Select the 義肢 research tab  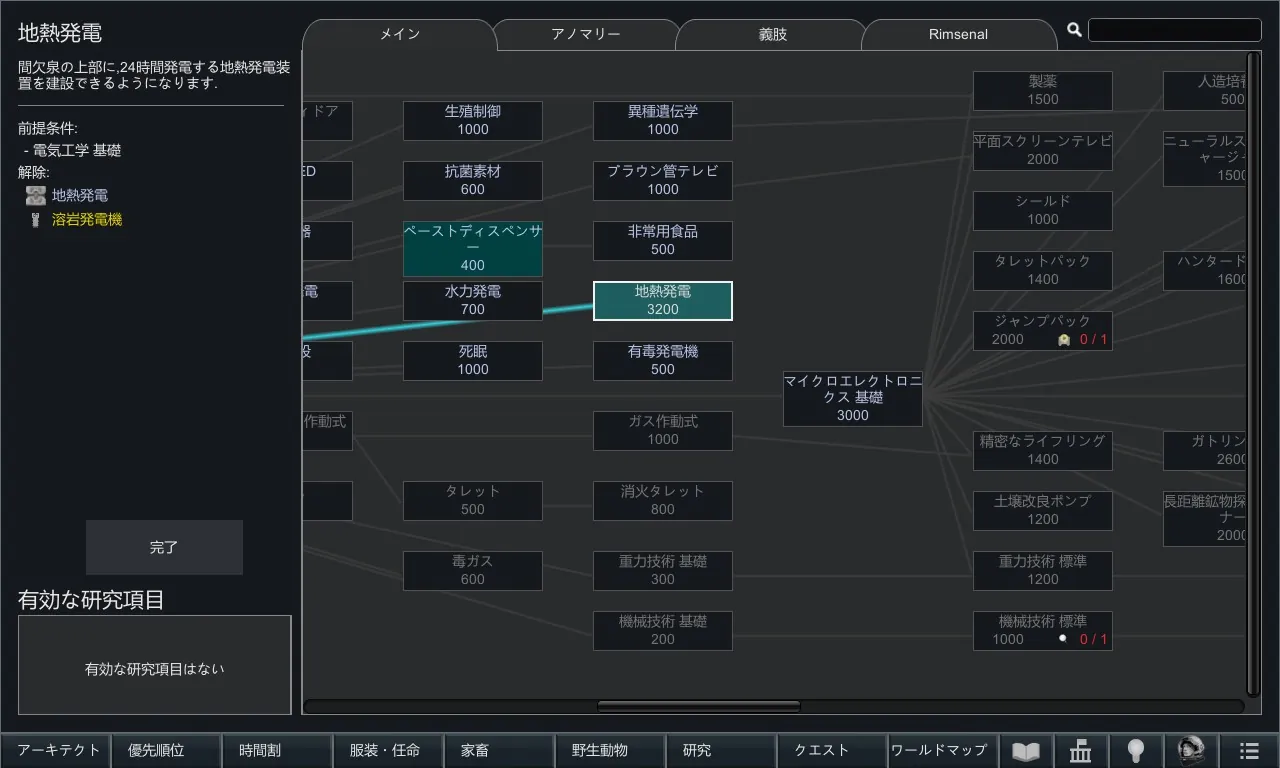(x=772, y=34)
